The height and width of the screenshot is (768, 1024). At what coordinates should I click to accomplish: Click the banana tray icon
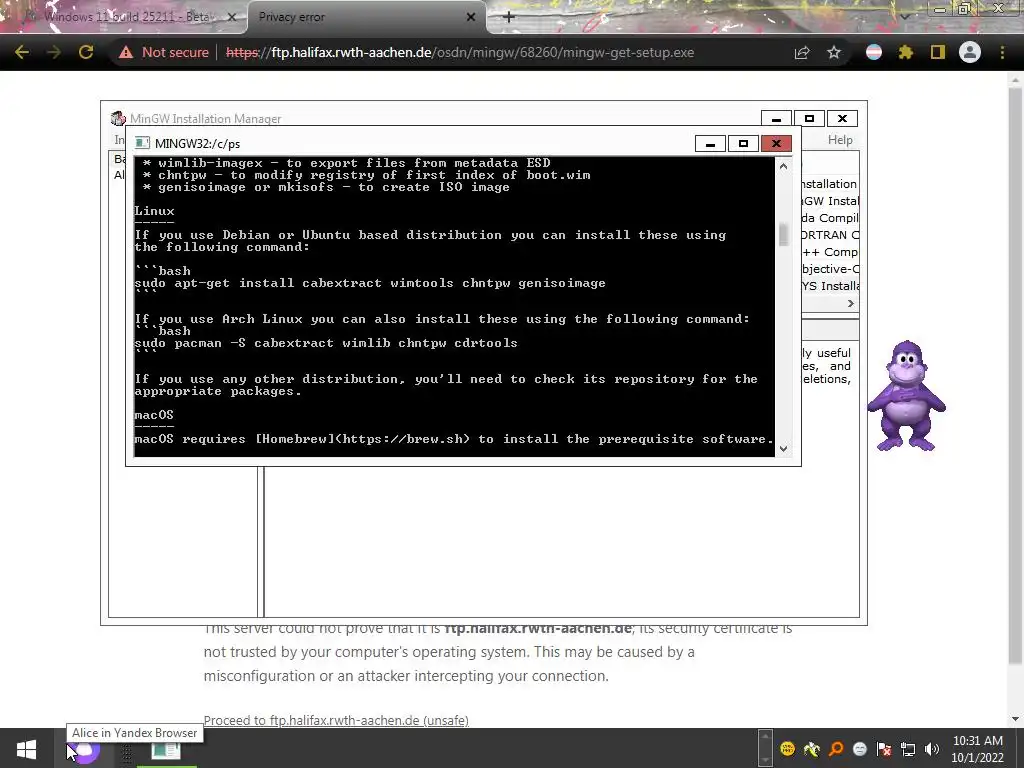point(812,749)
